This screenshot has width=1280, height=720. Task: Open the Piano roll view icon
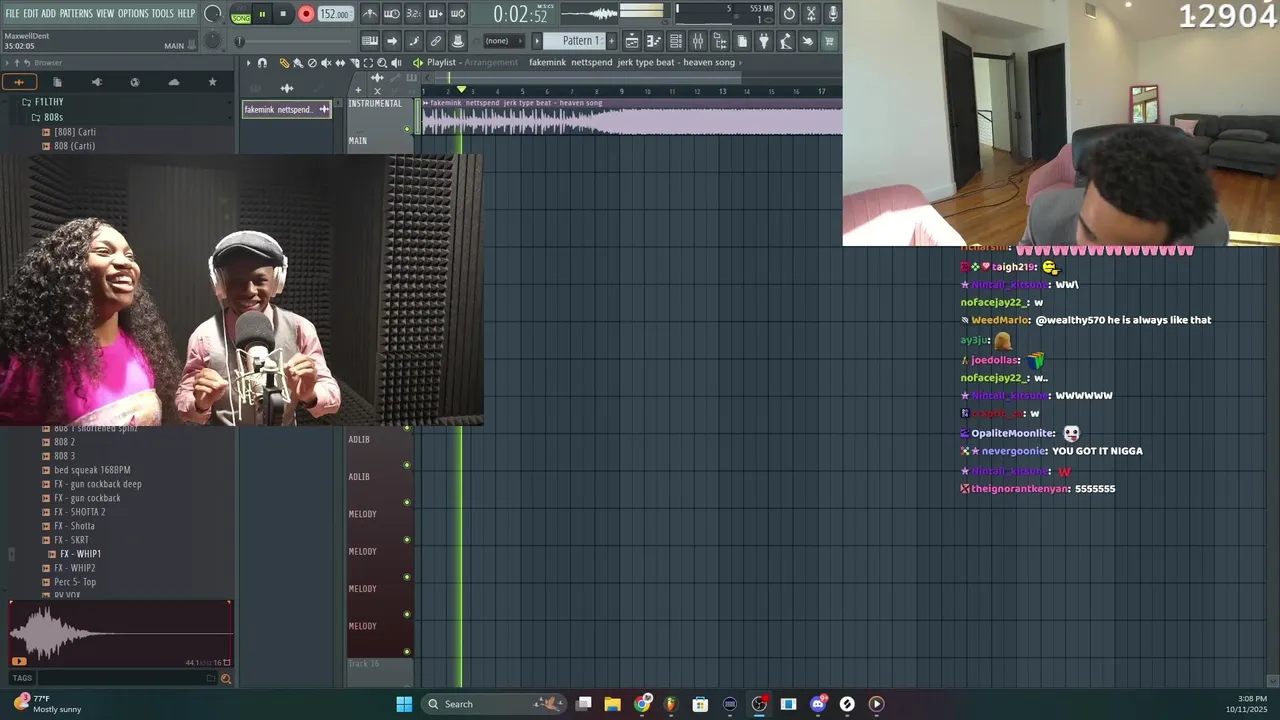pyautogui.click(x=654, y=41)
